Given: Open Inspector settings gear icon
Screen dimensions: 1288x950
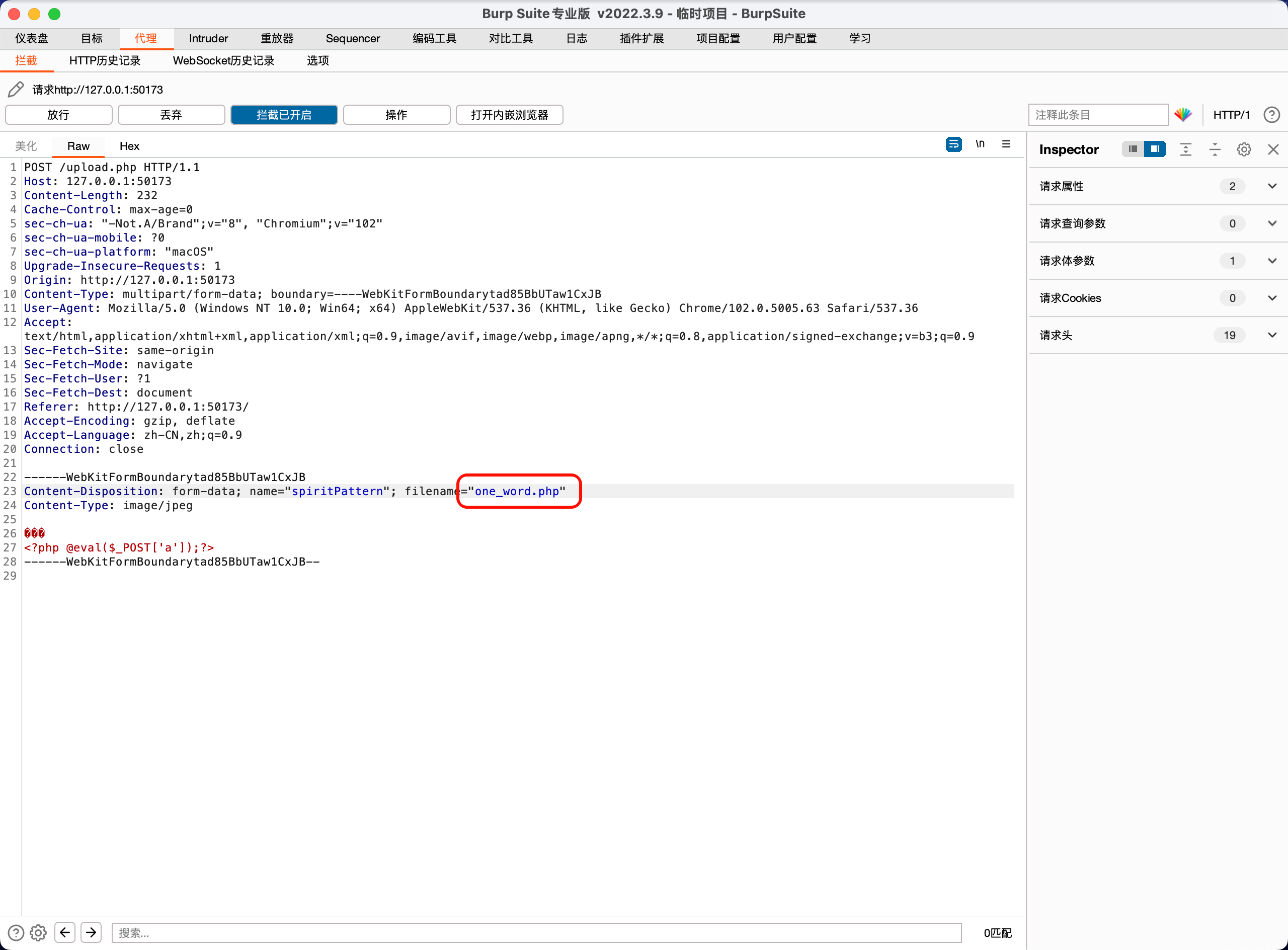Looking at the screenshot, I should pos(1244,149).
